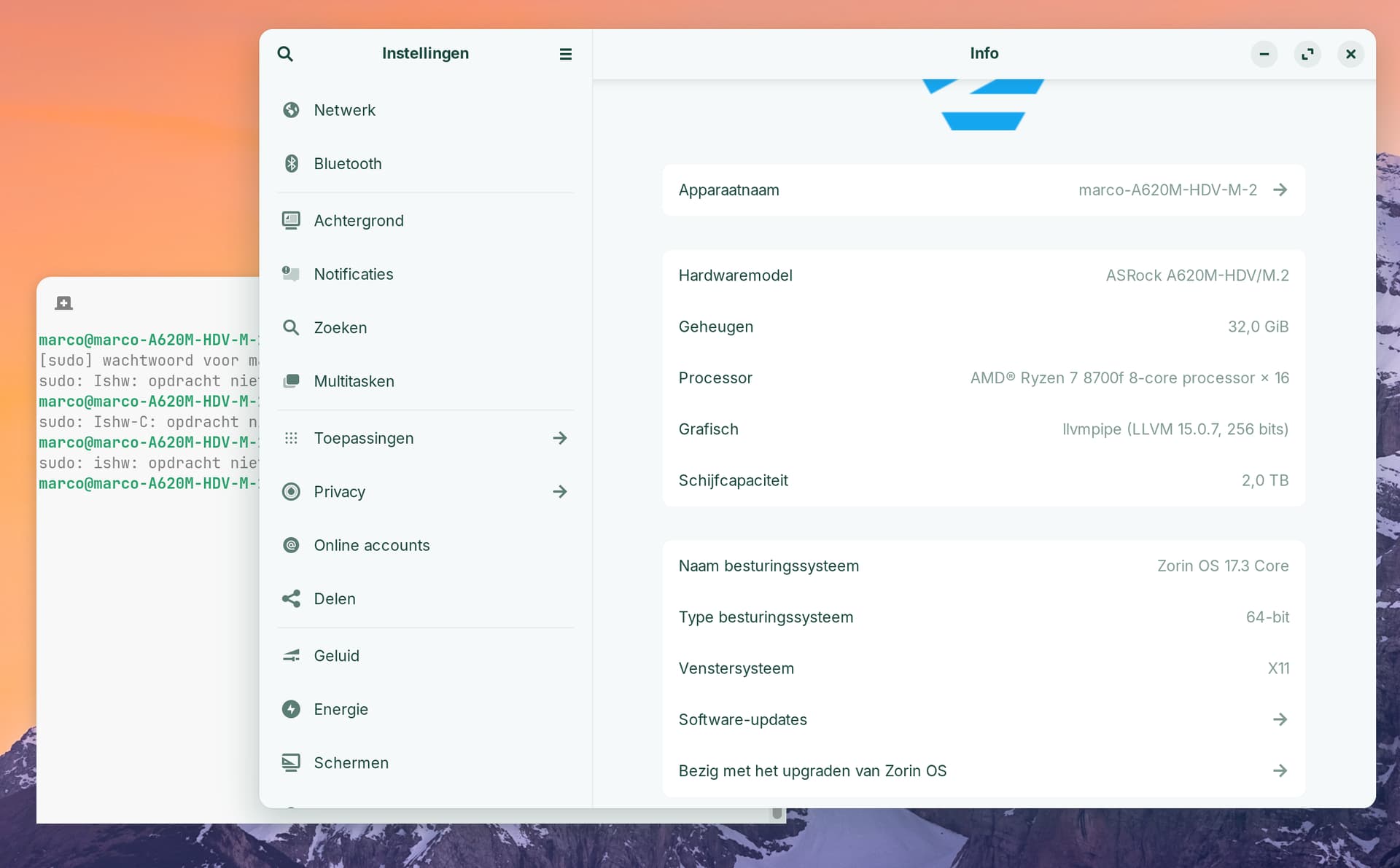Click 'sudo: Ishw-C' line in terminal
Viewport: 1400px width, 868px height.
coord(149,422)
